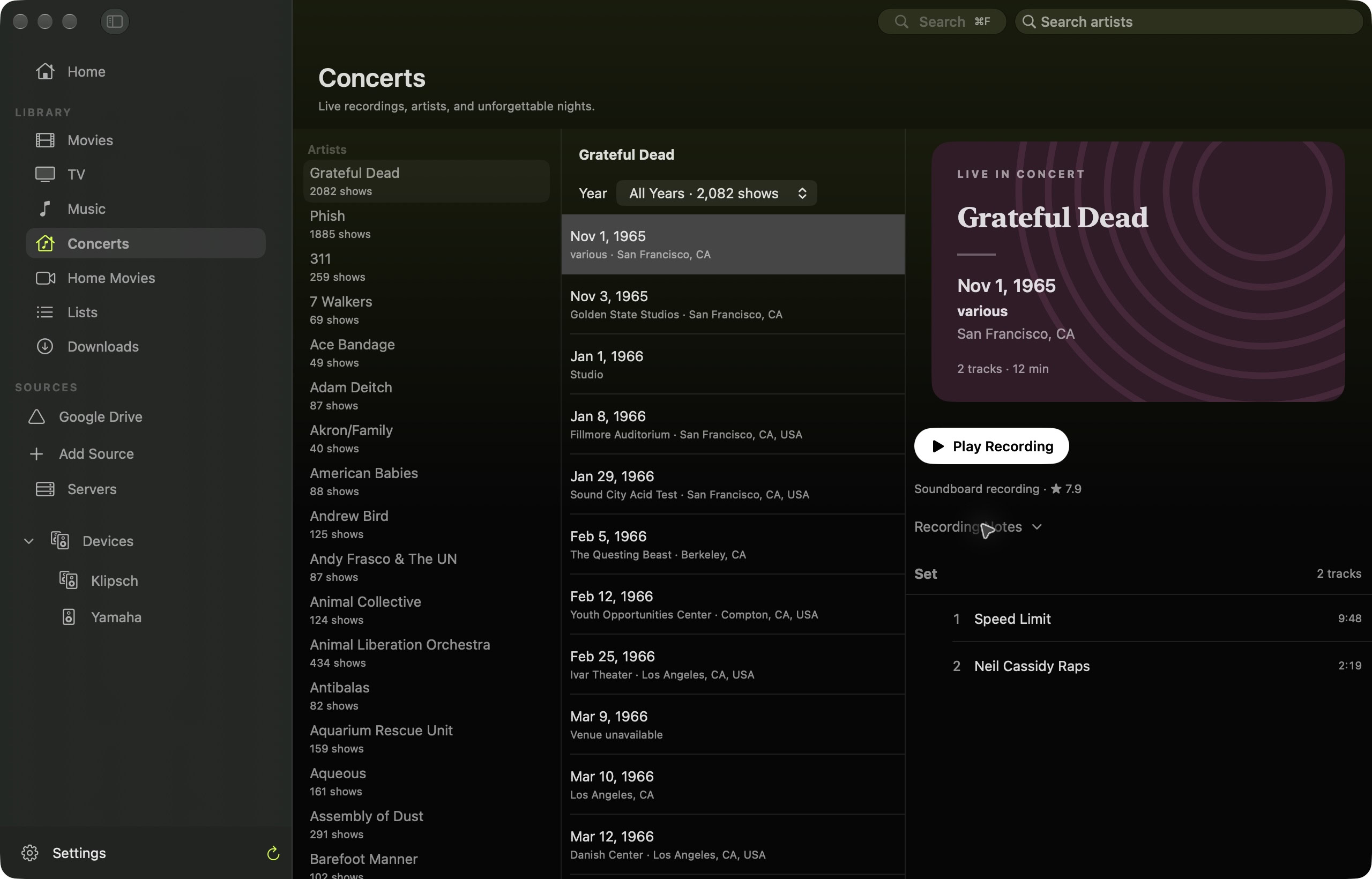The image size is (1372, 879).
Task: Expand Recording Notes chevron
Action: click(1037, 526)
